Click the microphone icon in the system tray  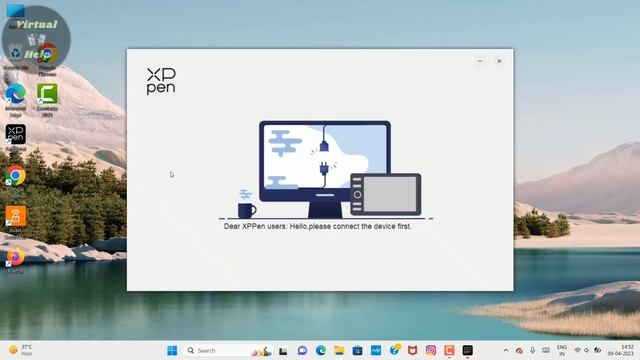pyautogui.click(x=533, y=350)
